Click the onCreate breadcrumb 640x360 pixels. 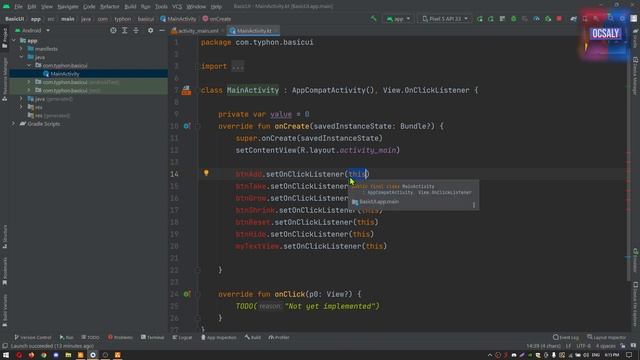pyautogui.click(x=217, y=19)
